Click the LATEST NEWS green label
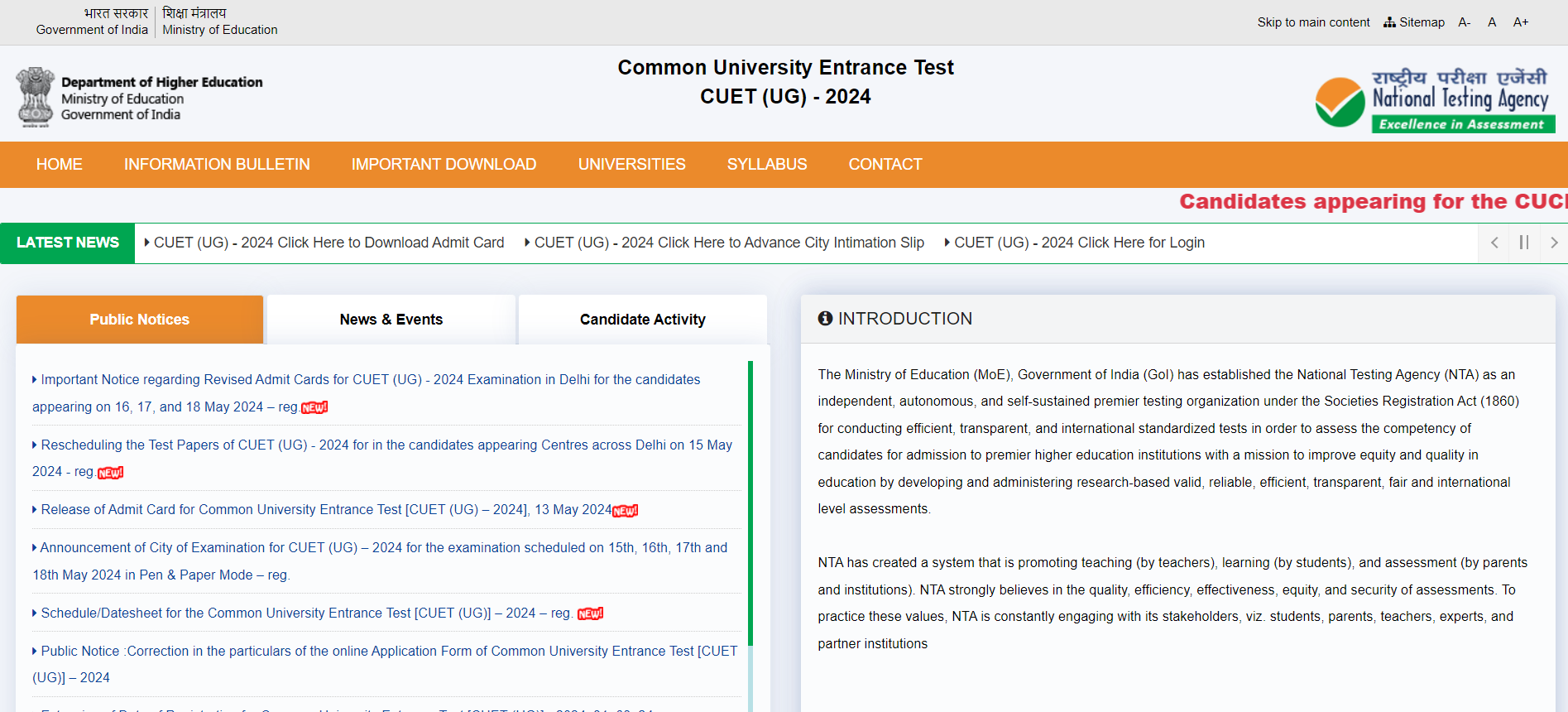 68,243
